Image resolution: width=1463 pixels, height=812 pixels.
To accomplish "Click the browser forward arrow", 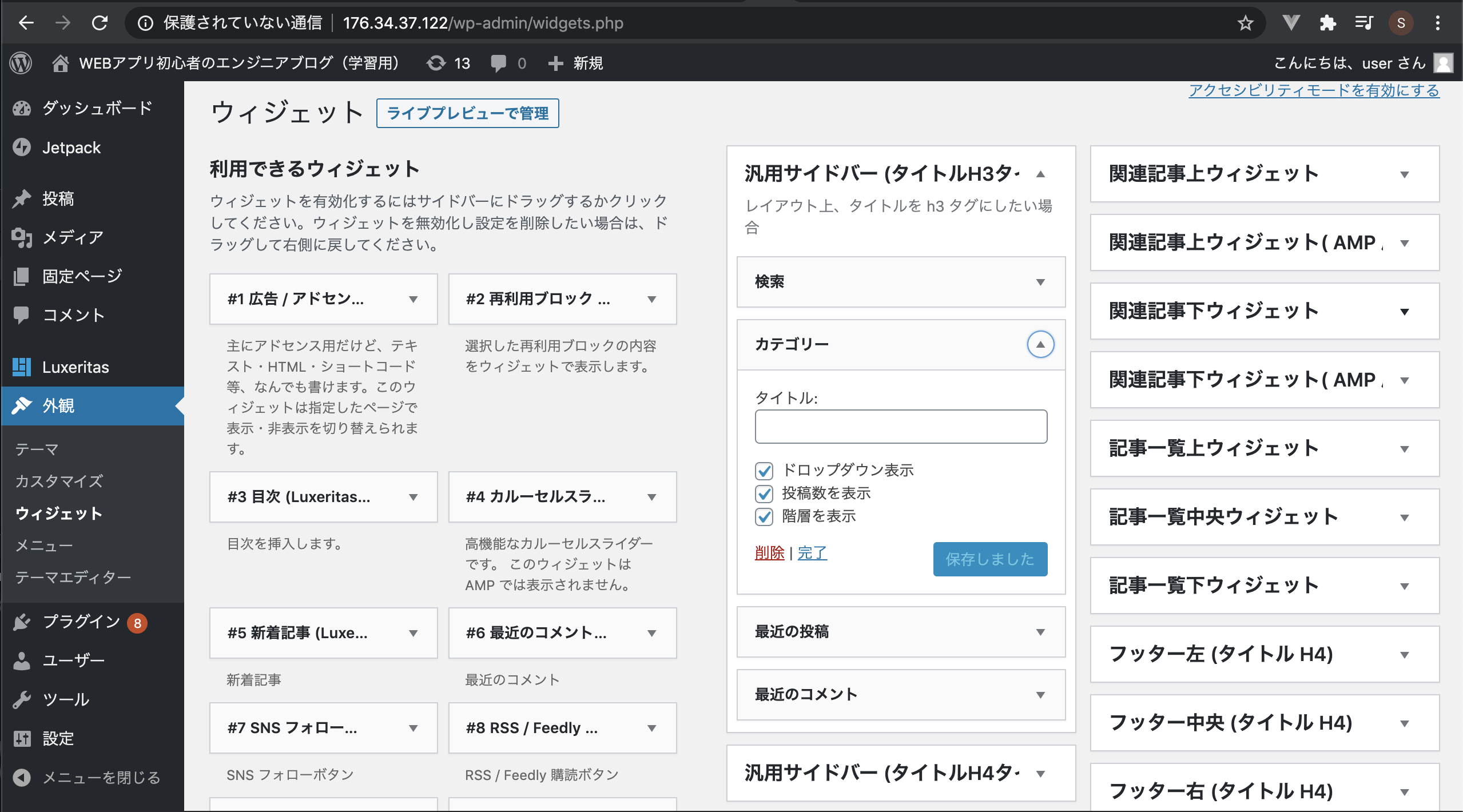I will tap(63, 23).
